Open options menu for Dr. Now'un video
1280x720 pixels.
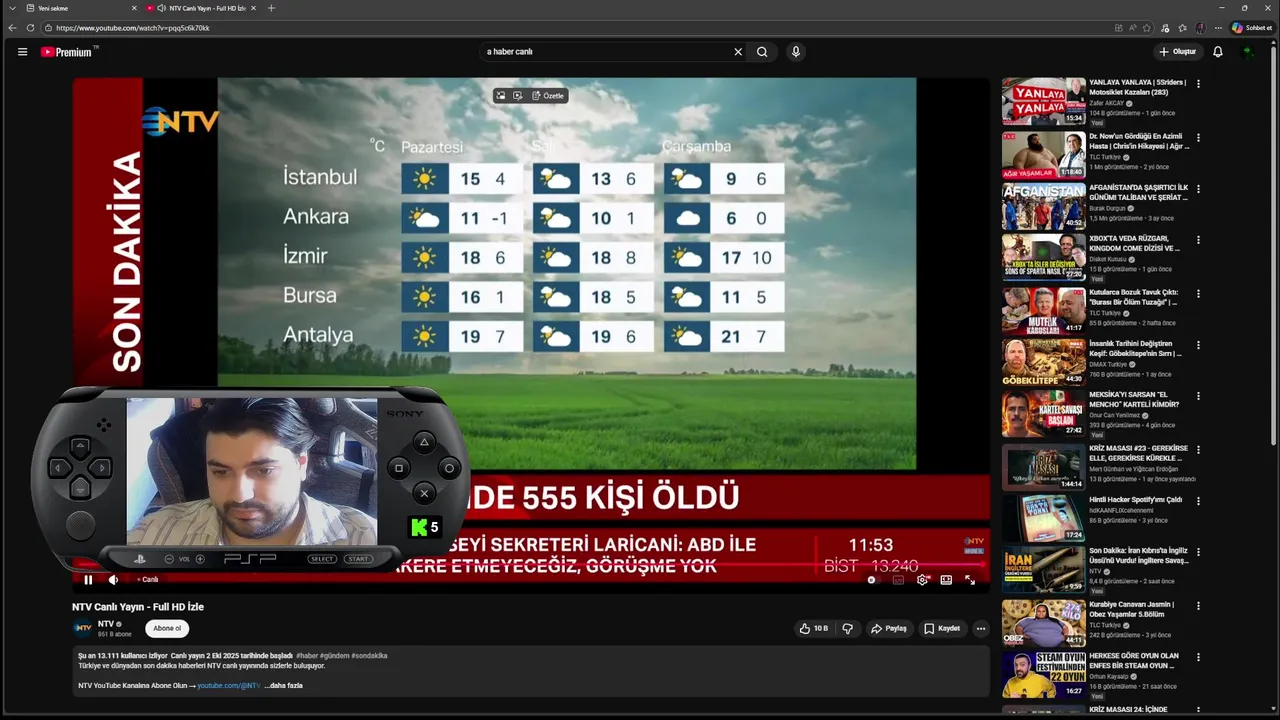click(1198, 138)
